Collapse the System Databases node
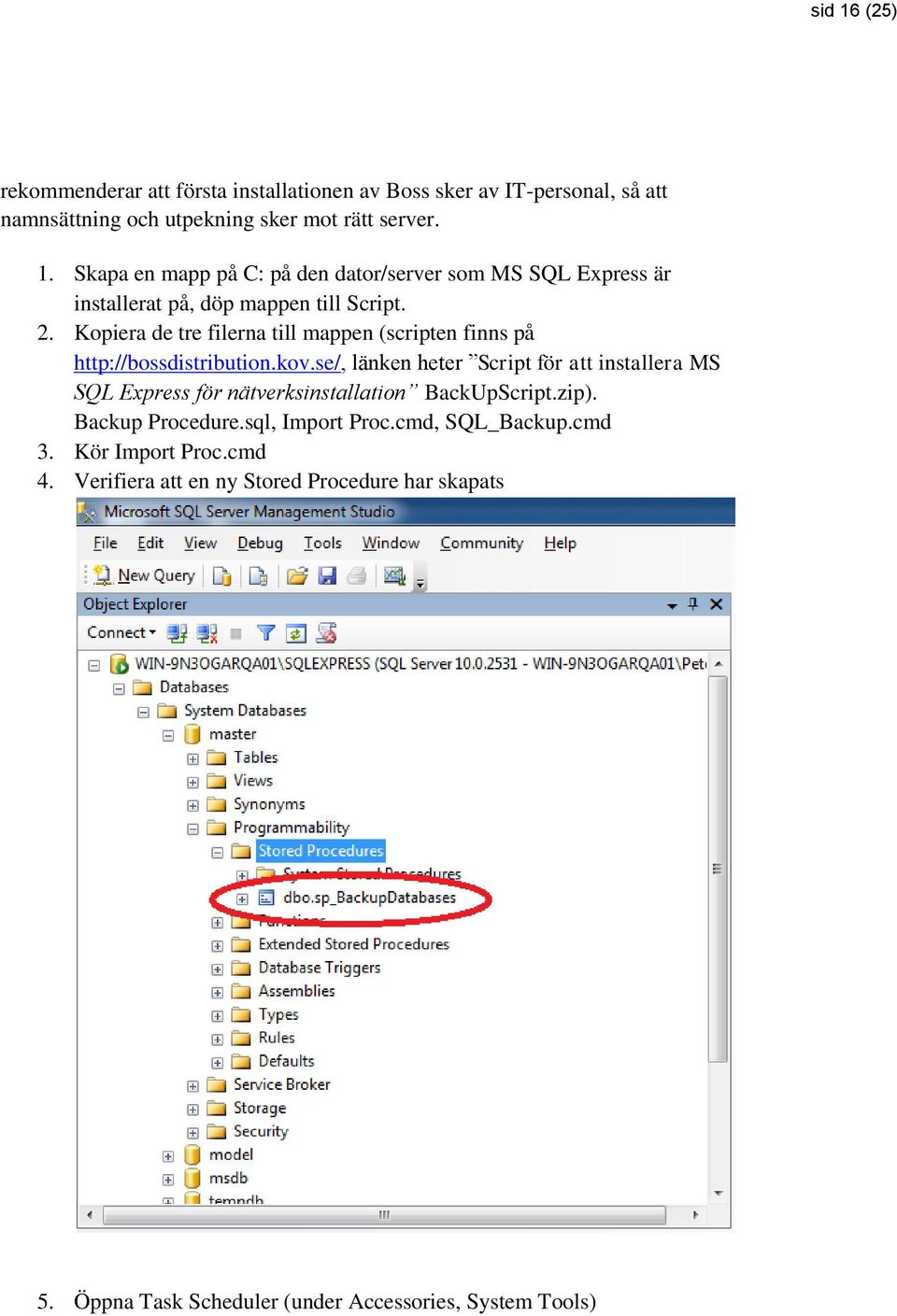This screenshot has height=1316, width=897. (x=143, y=712)
